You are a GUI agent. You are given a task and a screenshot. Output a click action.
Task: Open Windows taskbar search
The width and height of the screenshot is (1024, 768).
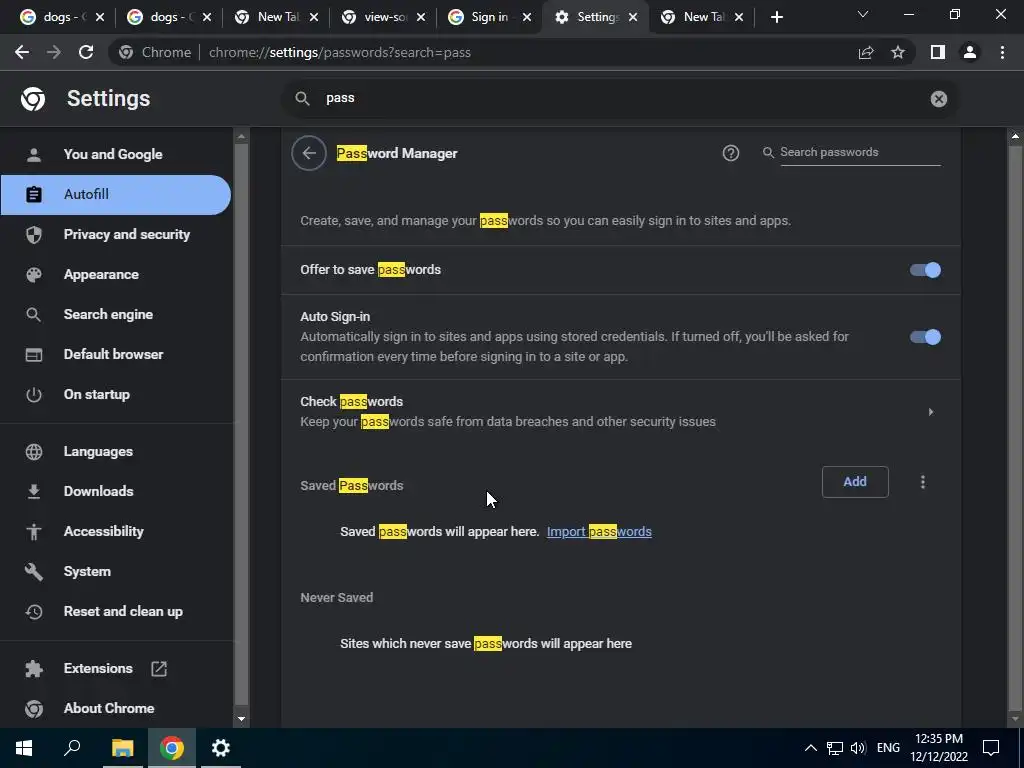pos(72,748)
